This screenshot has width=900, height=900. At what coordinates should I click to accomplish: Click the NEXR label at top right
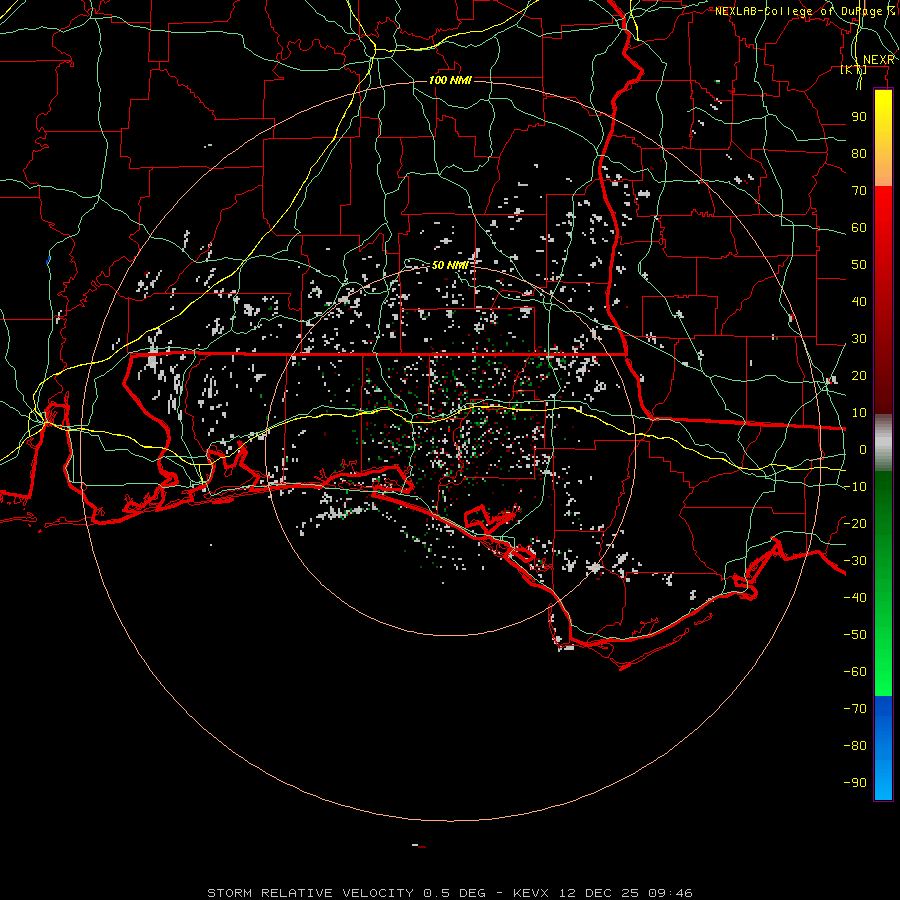coord(879,60)
